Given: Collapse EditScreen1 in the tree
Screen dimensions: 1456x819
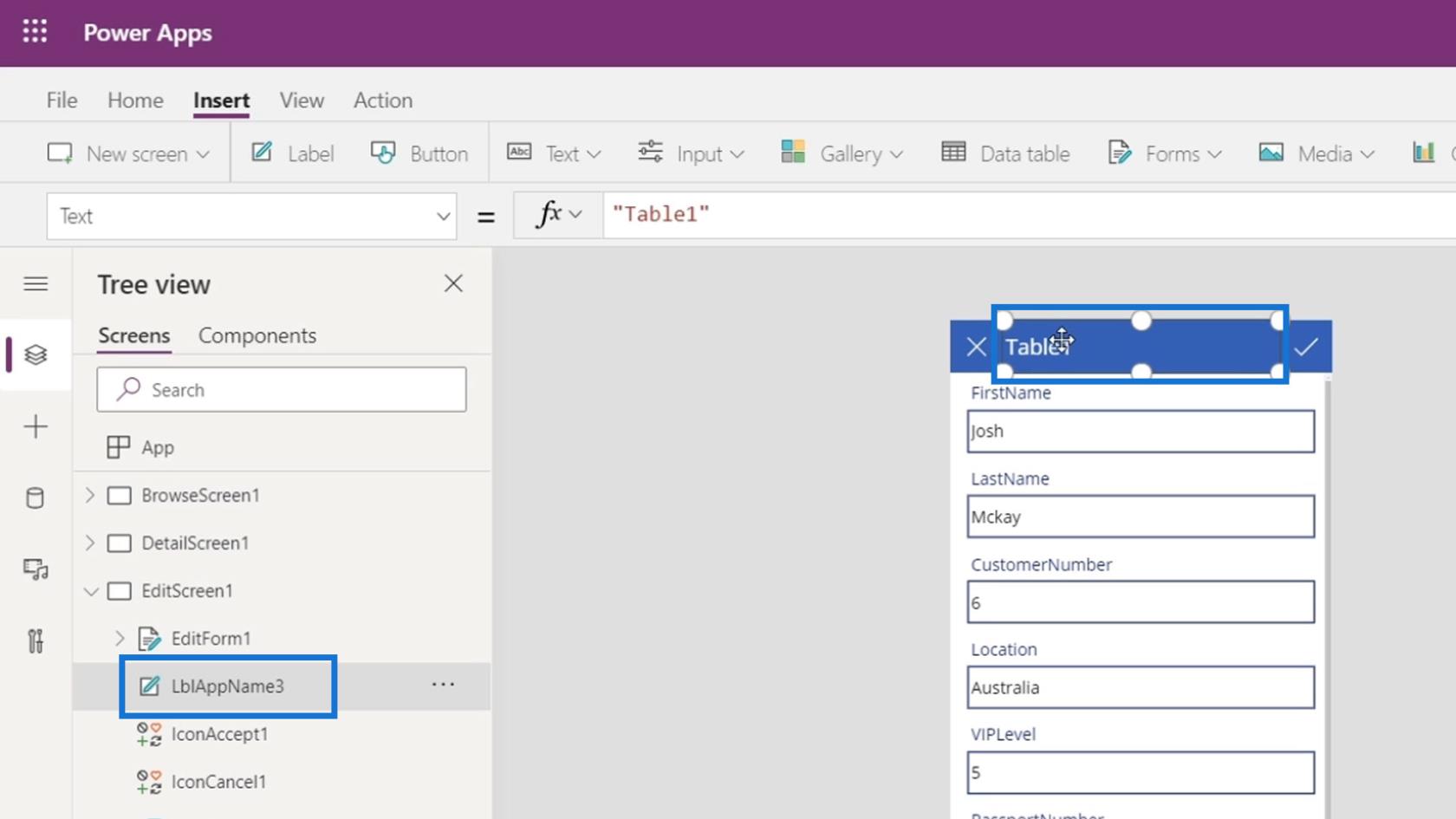Looking at the screenshot, I should pyautogui.click(x=91, y=591).
